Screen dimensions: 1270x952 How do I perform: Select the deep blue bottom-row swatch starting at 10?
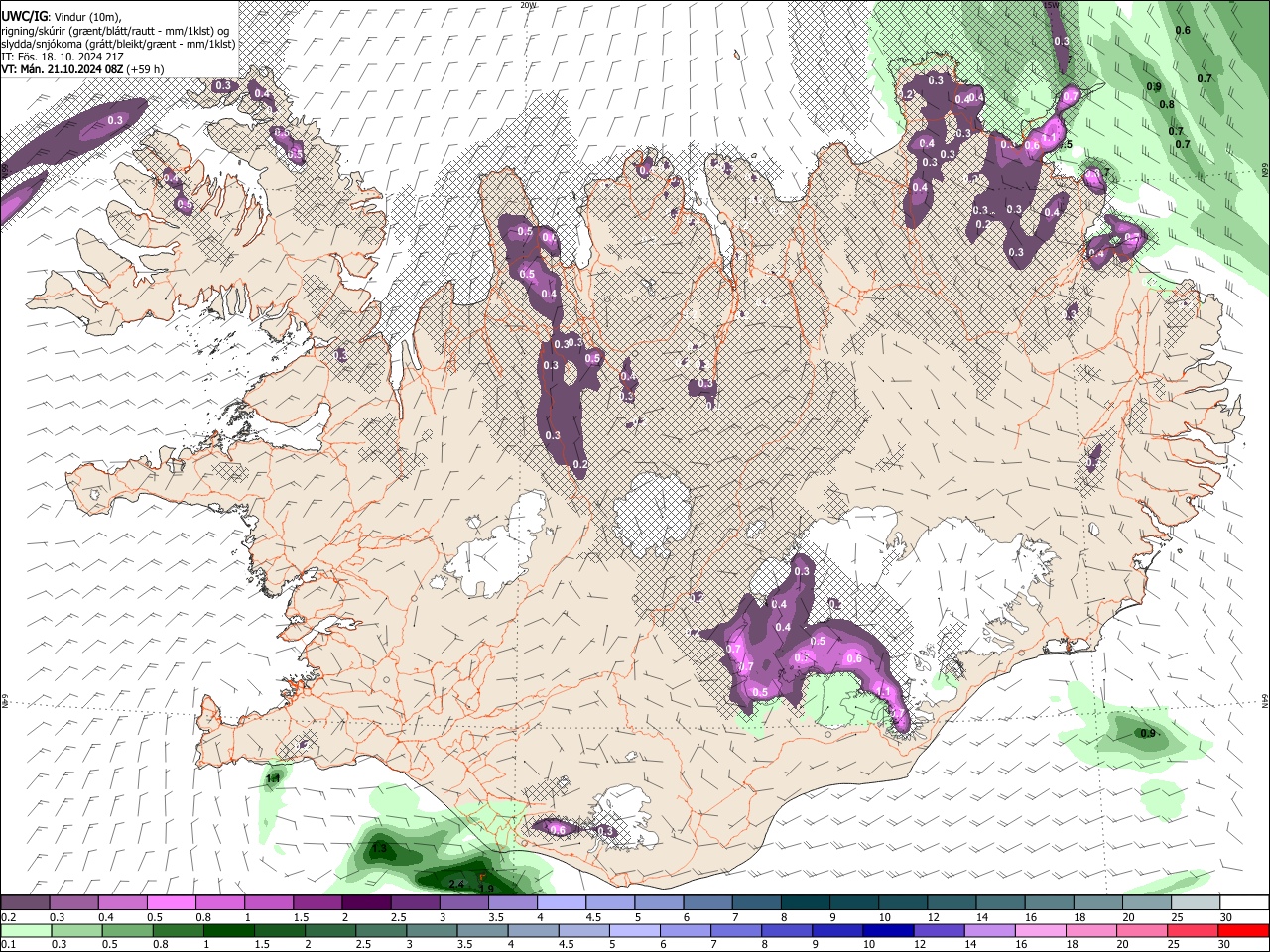tap(888, 930)
